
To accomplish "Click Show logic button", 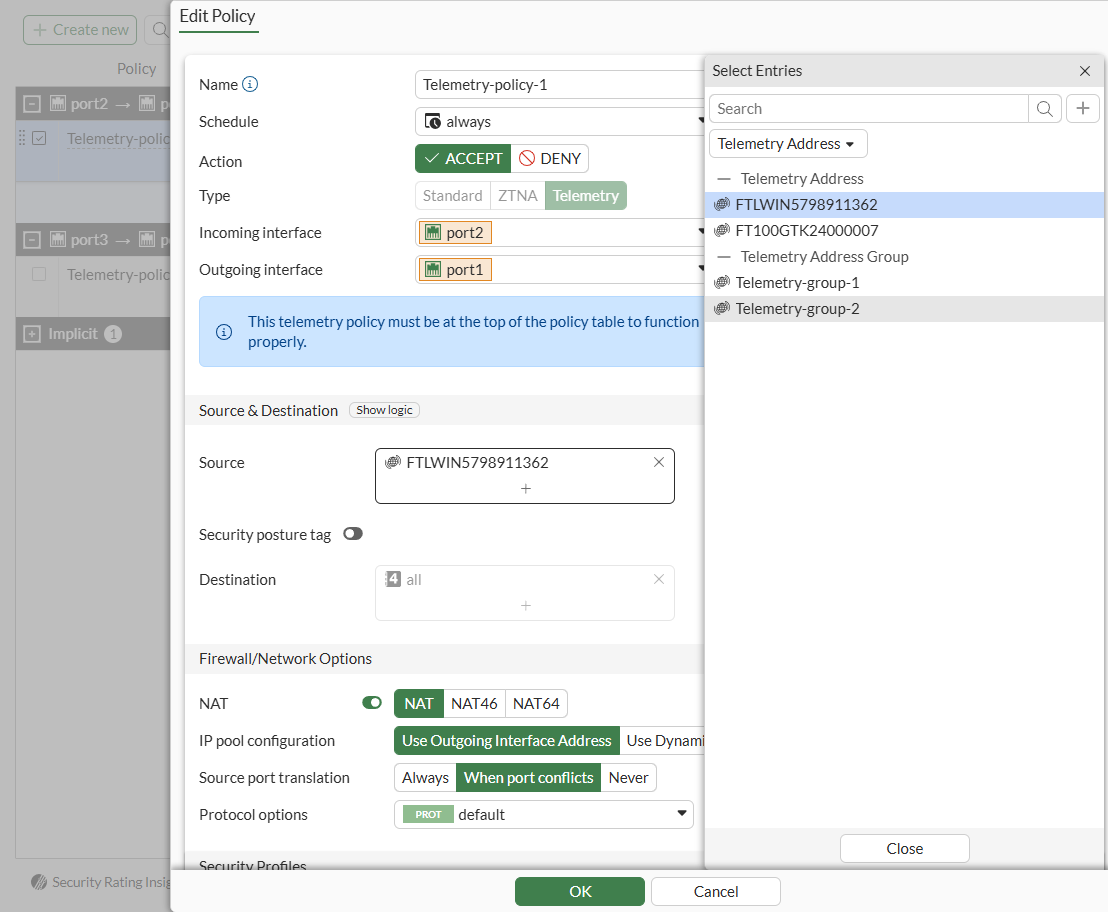I will pyautogui.click(x=384, y=410).
